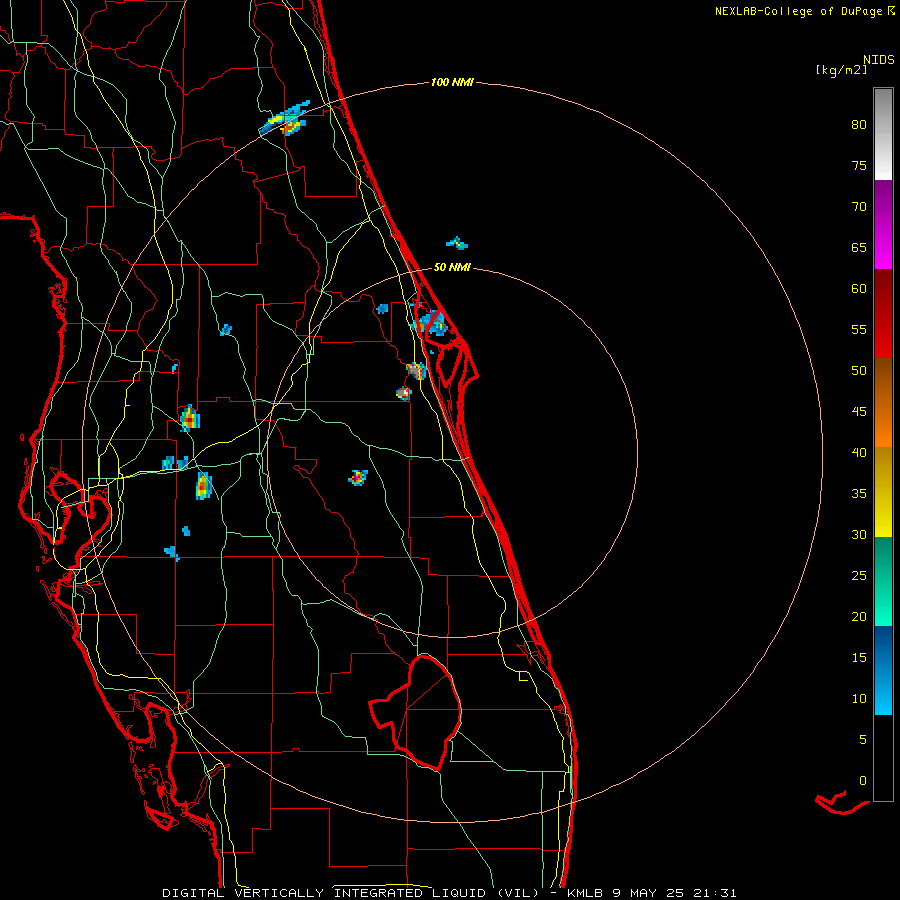Click 'DIGITAL VERTICALLY INTEGRATED LIQUID (VIL)' title text
The width and height of the screenshot is (900, 900).
(351, 893)
